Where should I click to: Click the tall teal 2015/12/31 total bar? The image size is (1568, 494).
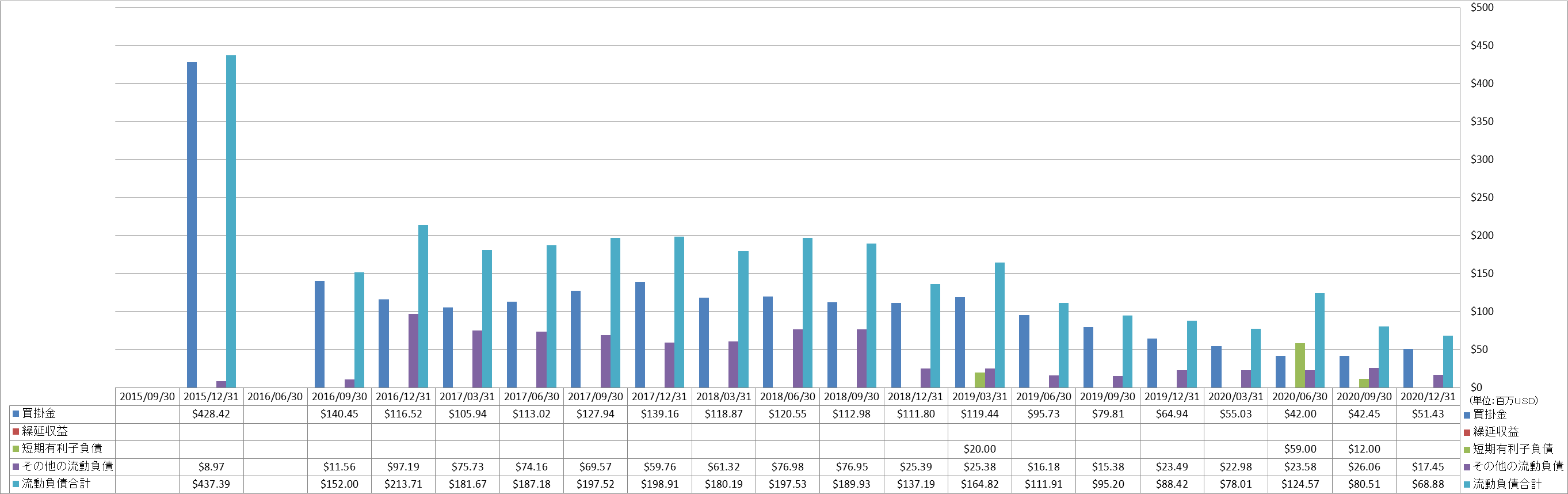(x=231, y=221)
